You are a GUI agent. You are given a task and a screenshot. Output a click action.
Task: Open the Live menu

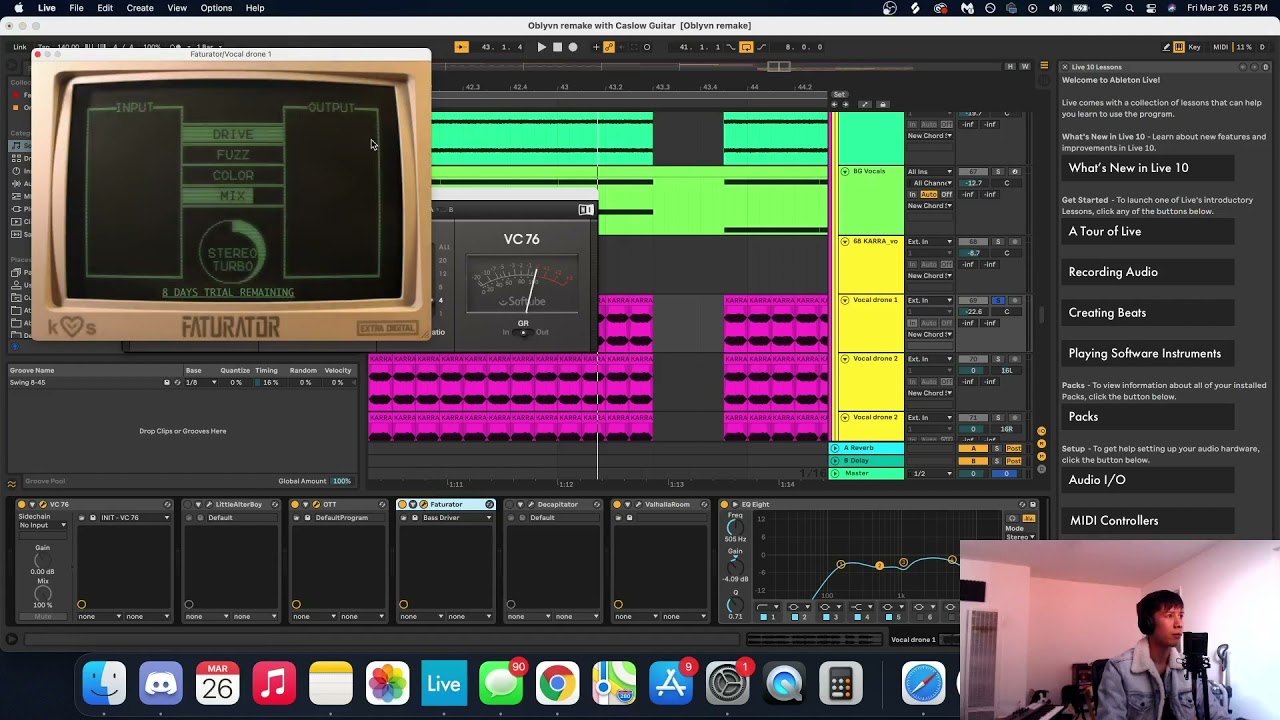coord(47,8)
